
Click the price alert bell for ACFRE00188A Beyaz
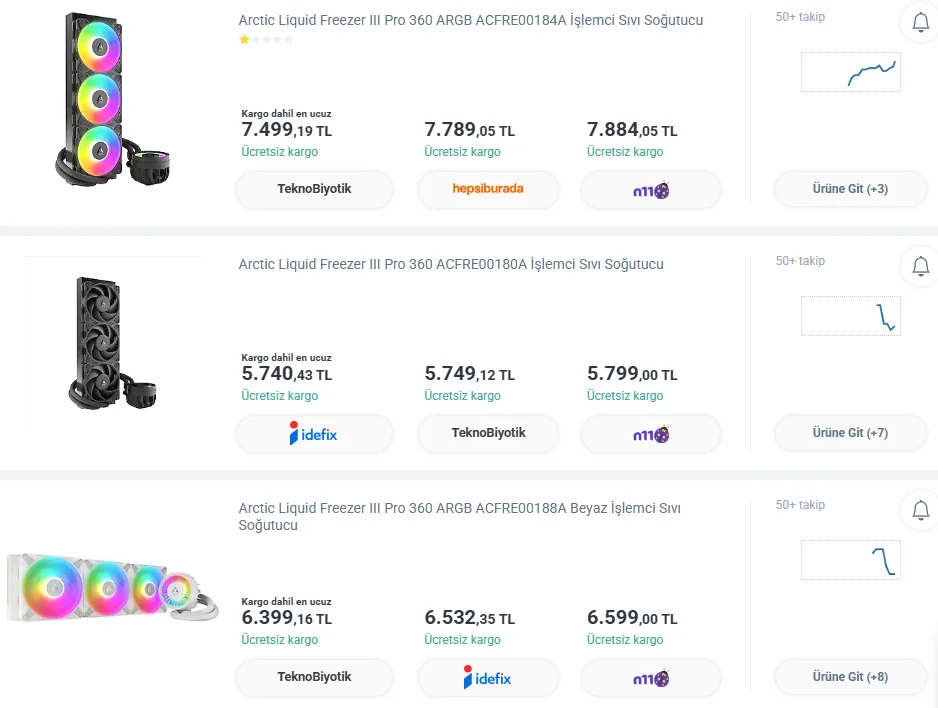pos(920,510)
